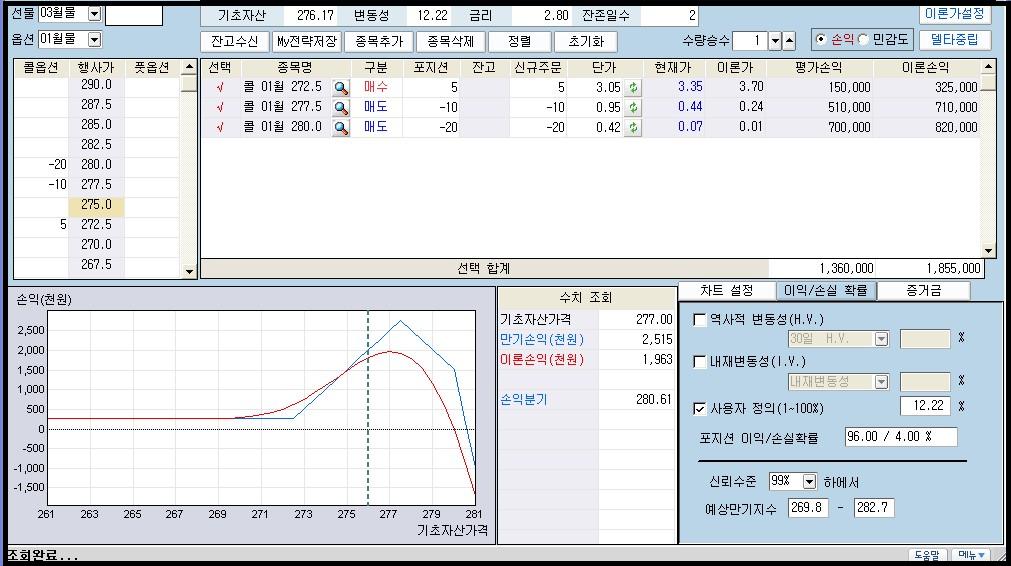Screen dimensions: 1011x566
Task: Enable the 역사적 변동성(H.V.) checkbox
Action: [x=700, y=320]
